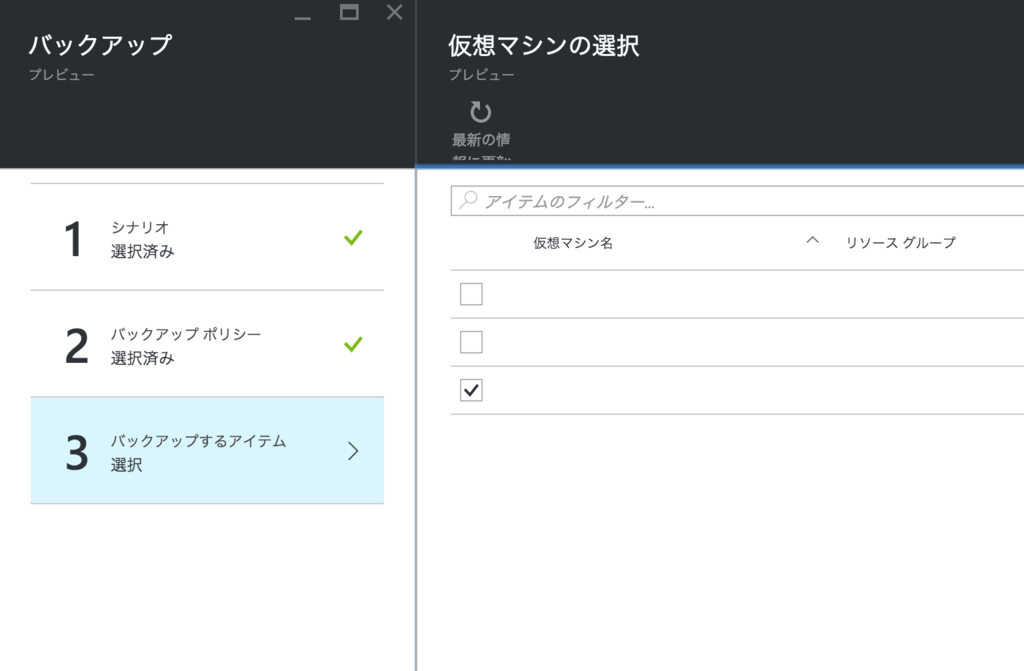Click プレビュー under 仮想マシンの選択 title

(x=481, y=75)
